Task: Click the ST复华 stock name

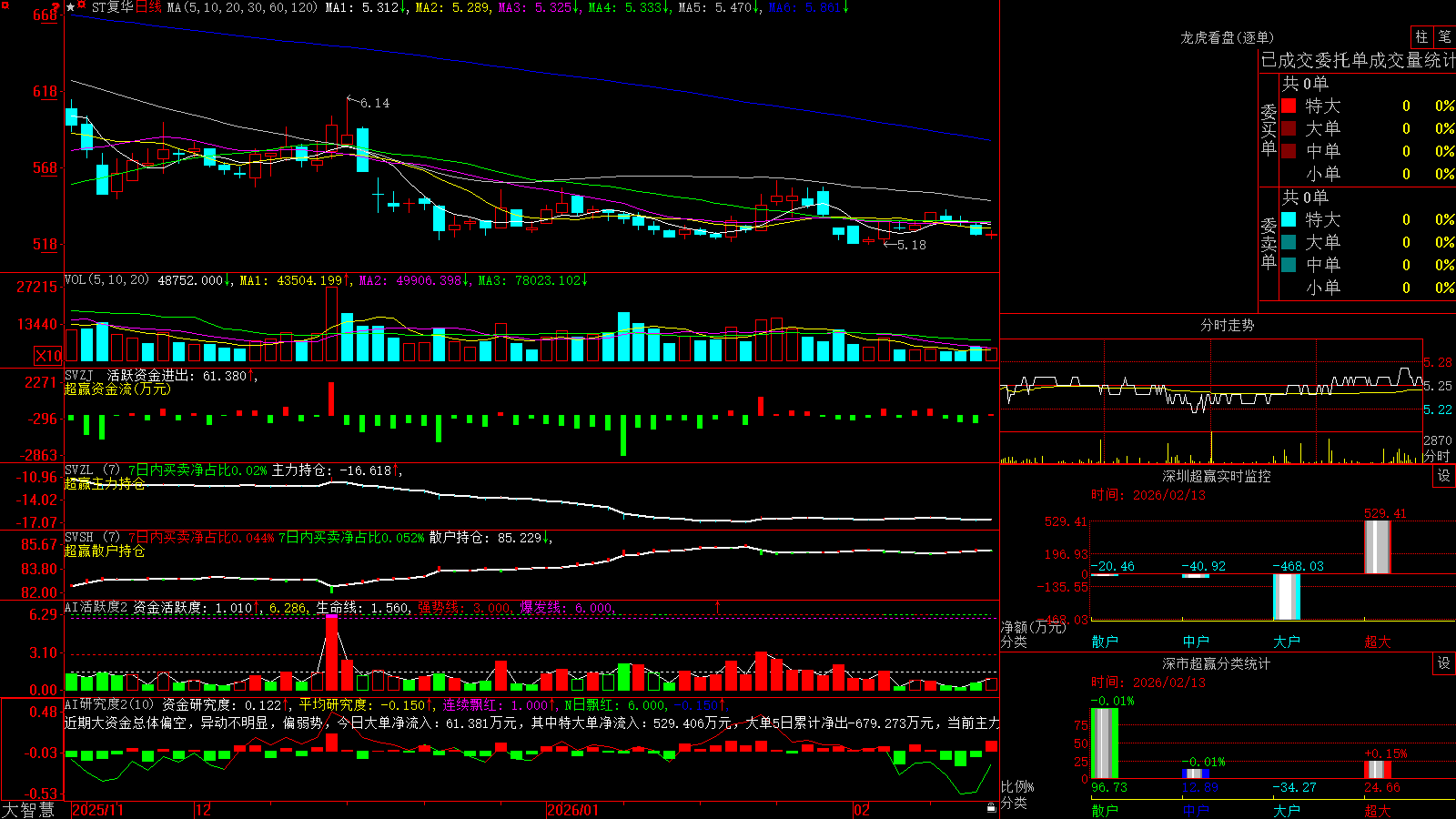Action: tap(112, 7)
